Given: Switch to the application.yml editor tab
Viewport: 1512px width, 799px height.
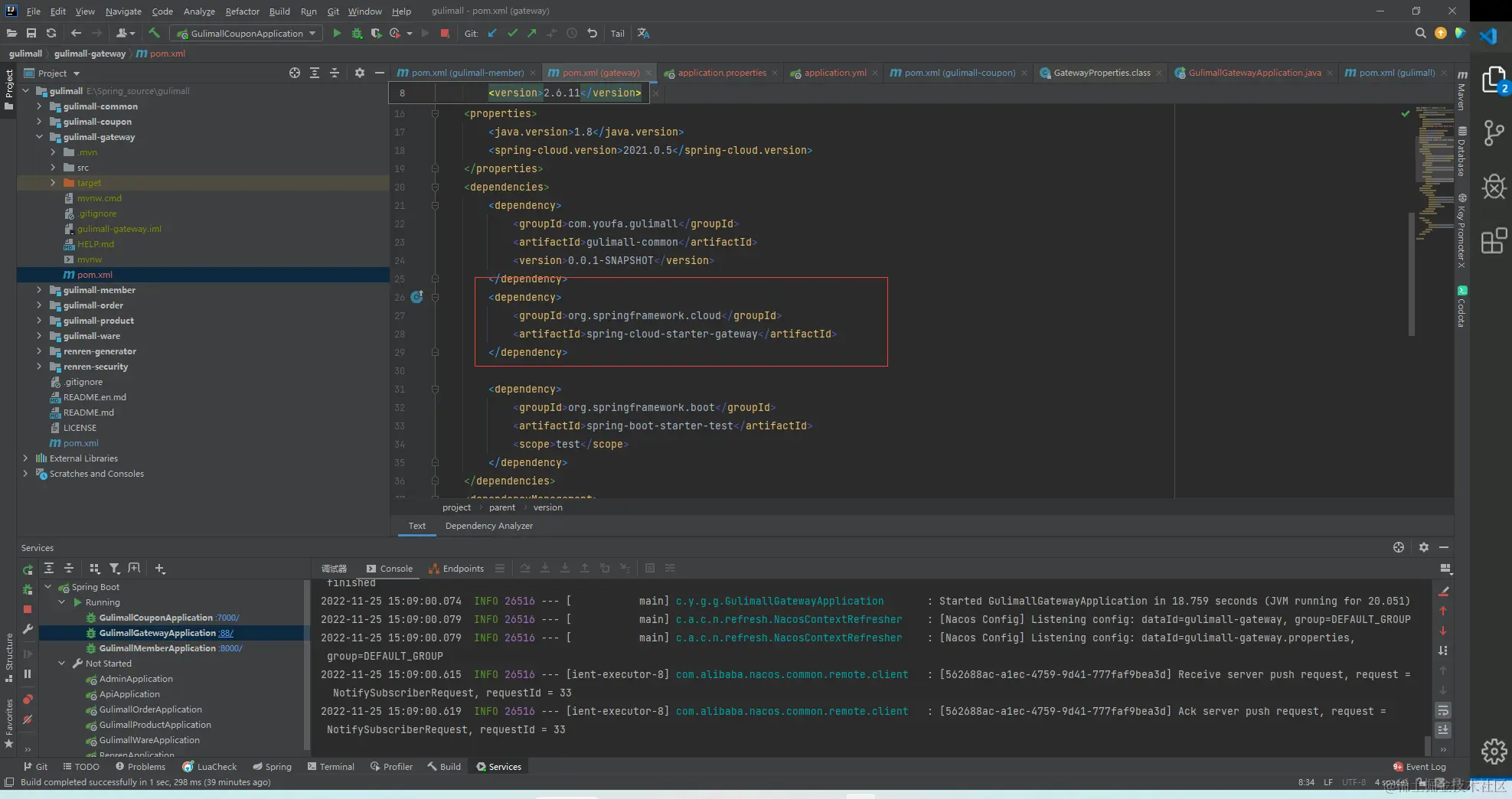Looking at the screenshot, I should click(834, 73).
